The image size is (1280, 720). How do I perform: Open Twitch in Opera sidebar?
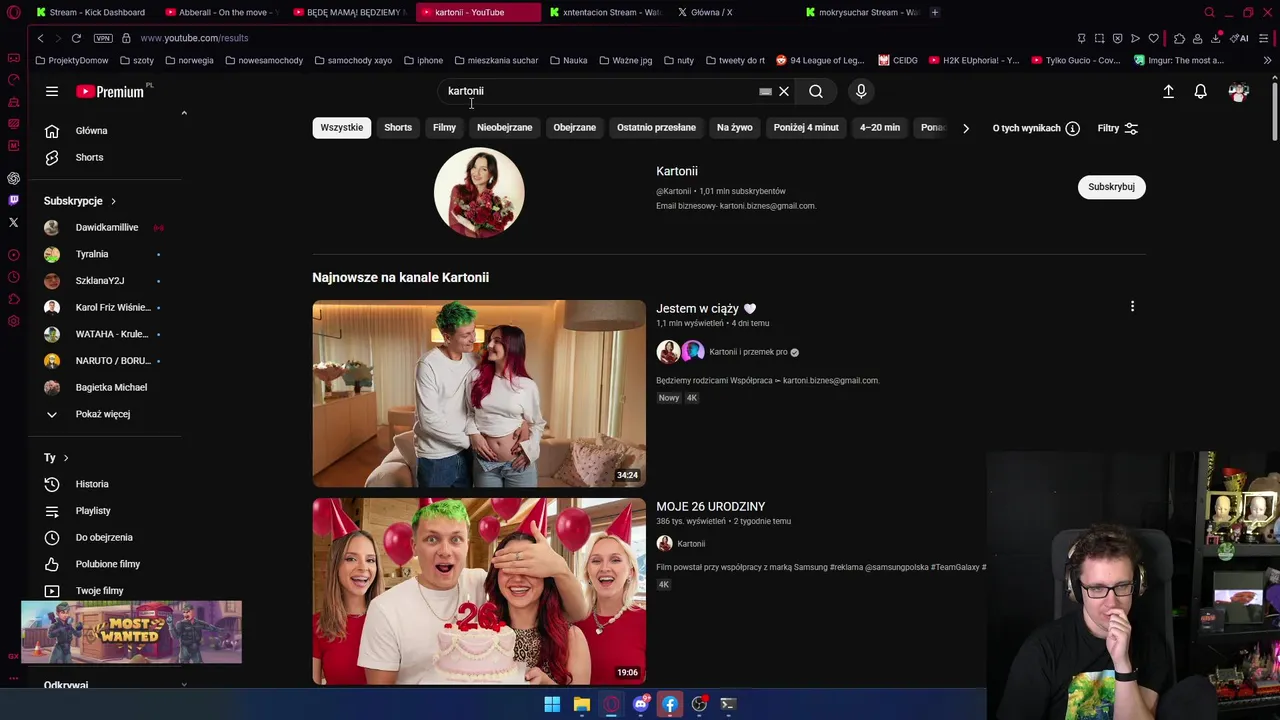pyautogui.click(x=13, y=200)
